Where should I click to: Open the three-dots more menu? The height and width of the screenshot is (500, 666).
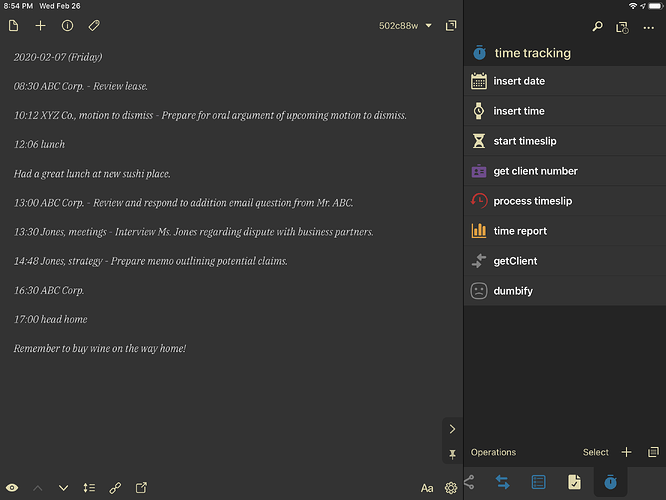[x=649, y=28]
